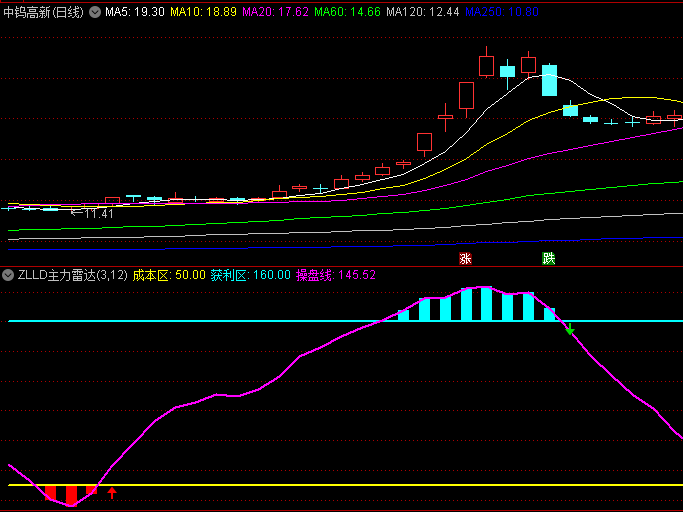683x512 pixels.
Task: Open the main chart indicator dropdown arrow
Action: click(95, 12)
